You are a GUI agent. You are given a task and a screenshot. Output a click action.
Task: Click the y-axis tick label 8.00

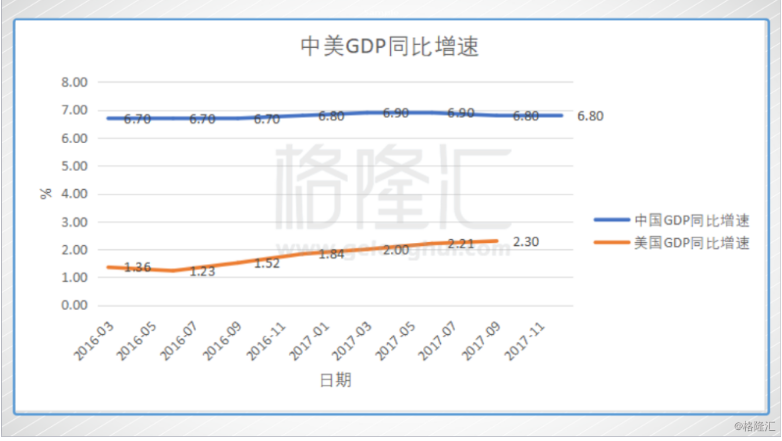pos(74,82)
